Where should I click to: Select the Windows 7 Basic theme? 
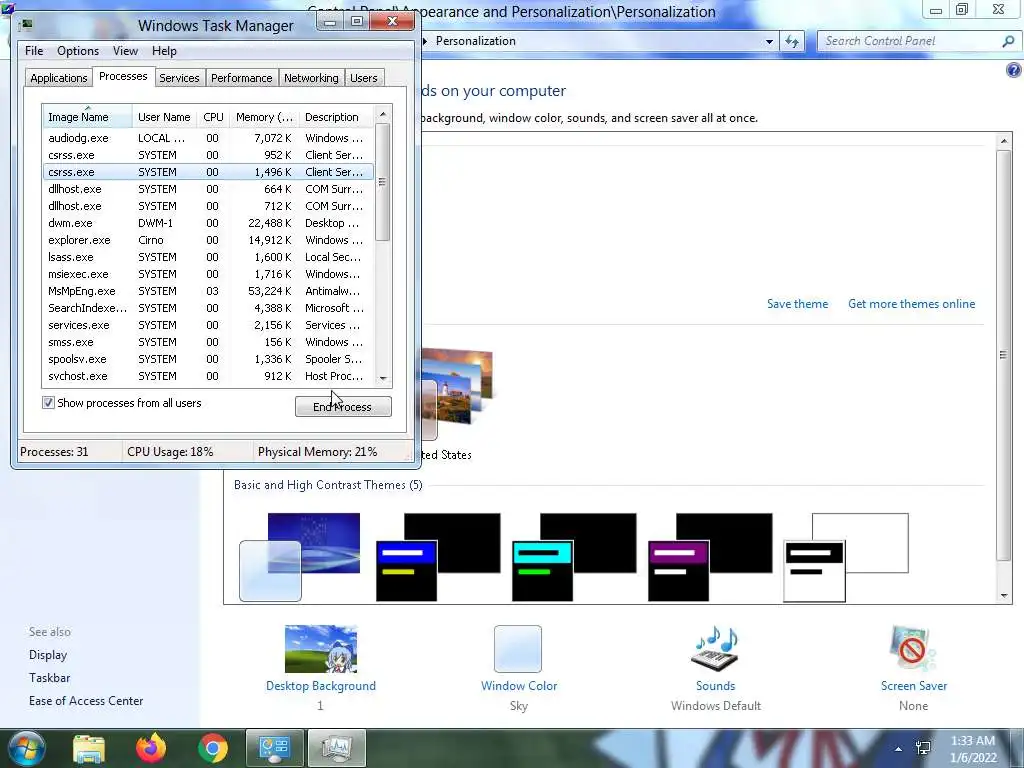300,557
